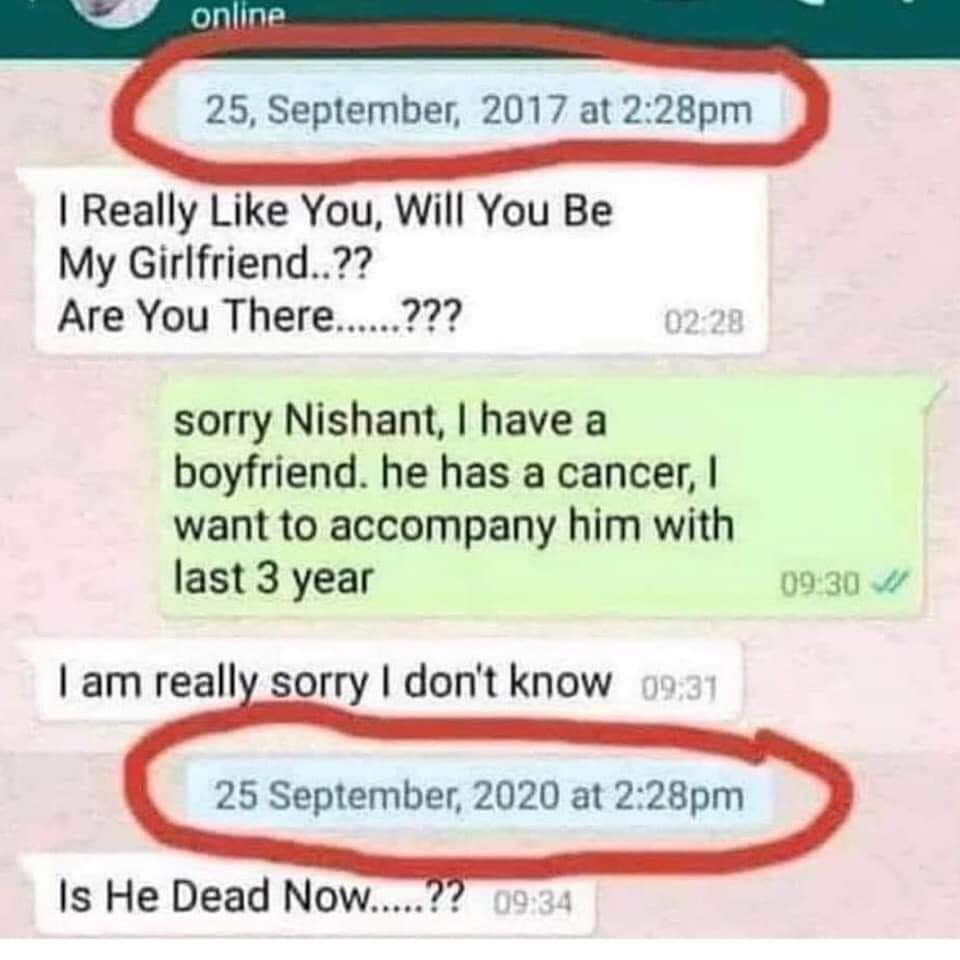The image size is (960, 960).
Task: Select the 'I am really sorry I don't know' message
Action: tap(389, 683)
